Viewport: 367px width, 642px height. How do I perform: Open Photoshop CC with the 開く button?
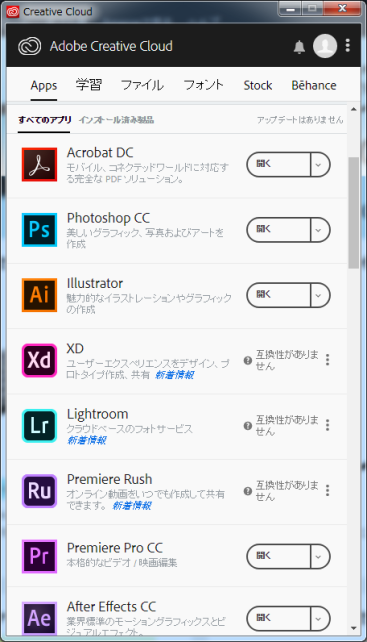click(x=279, y=230)
